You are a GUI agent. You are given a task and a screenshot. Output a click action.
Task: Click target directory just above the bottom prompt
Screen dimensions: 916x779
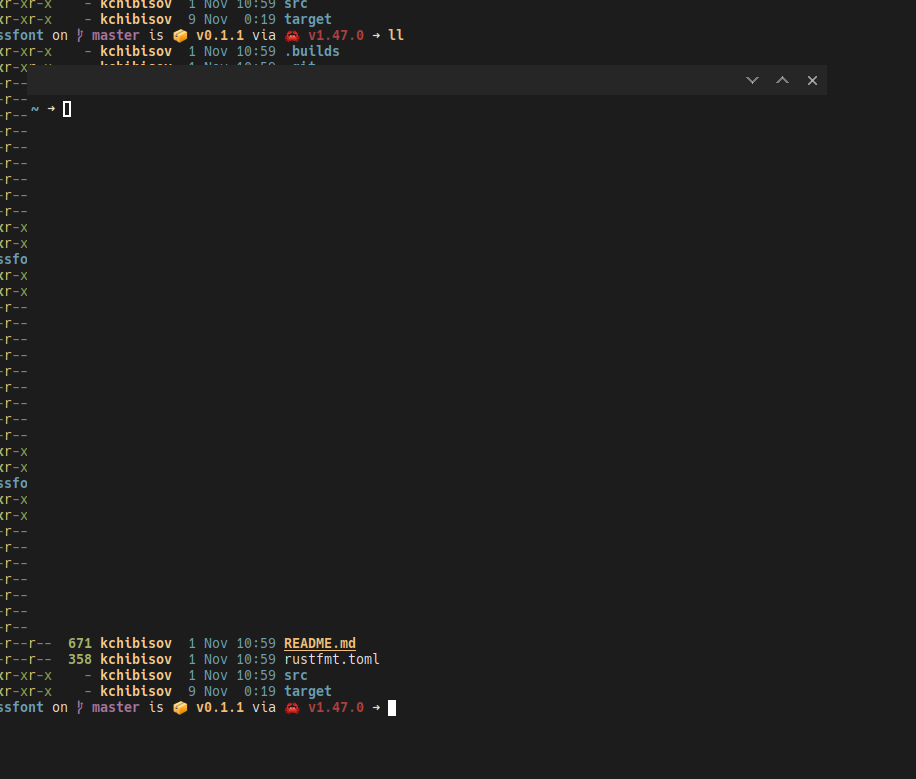pos(308,691)
